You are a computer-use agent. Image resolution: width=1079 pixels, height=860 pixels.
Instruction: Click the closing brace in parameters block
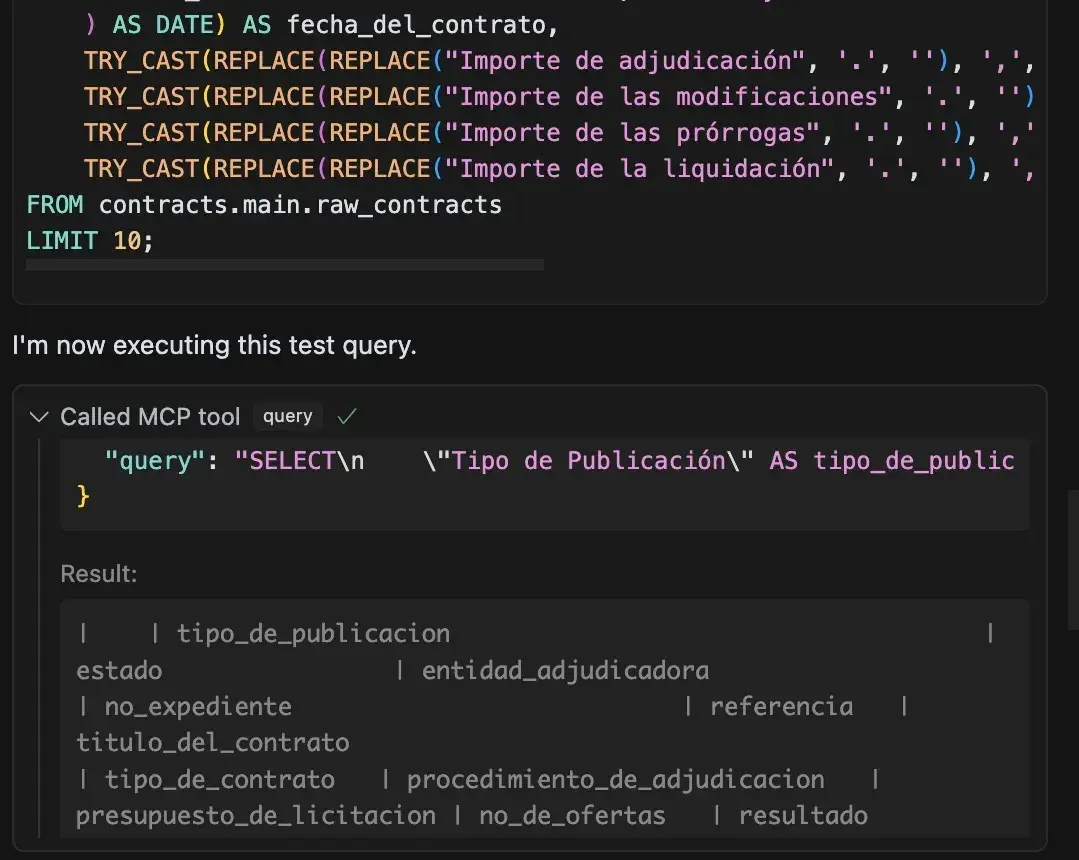click(83, 496)
